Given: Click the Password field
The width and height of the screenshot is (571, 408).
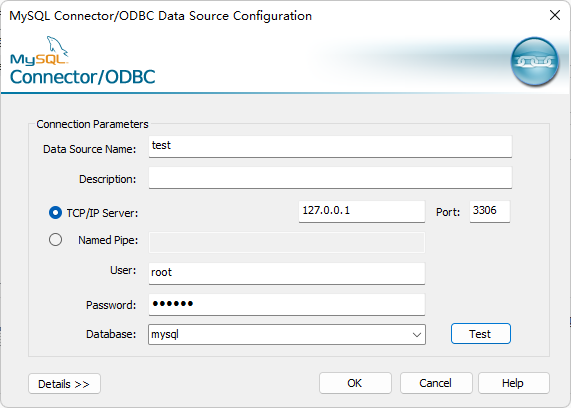Looking at the screenshot, I should tap(287, 305).
